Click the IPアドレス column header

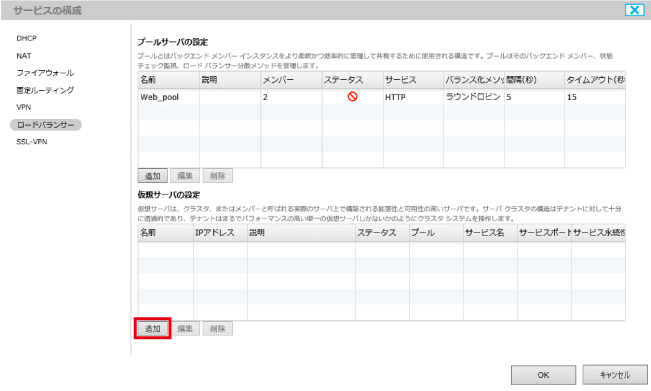[x=220, y=233]
